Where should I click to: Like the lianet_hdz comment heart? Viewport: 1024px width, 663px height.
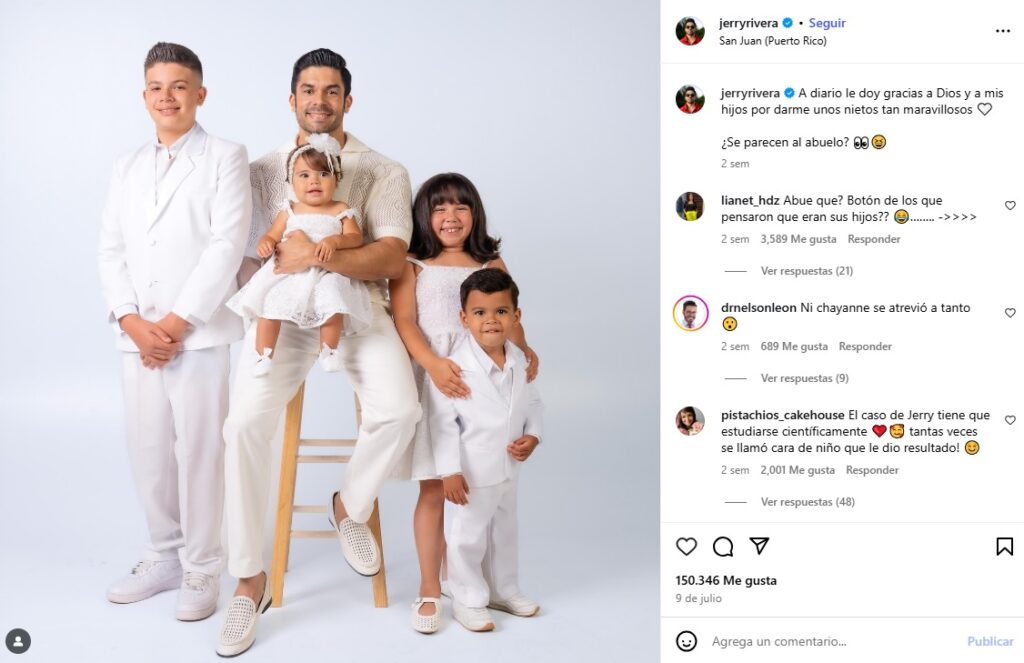coord(1010,206)
